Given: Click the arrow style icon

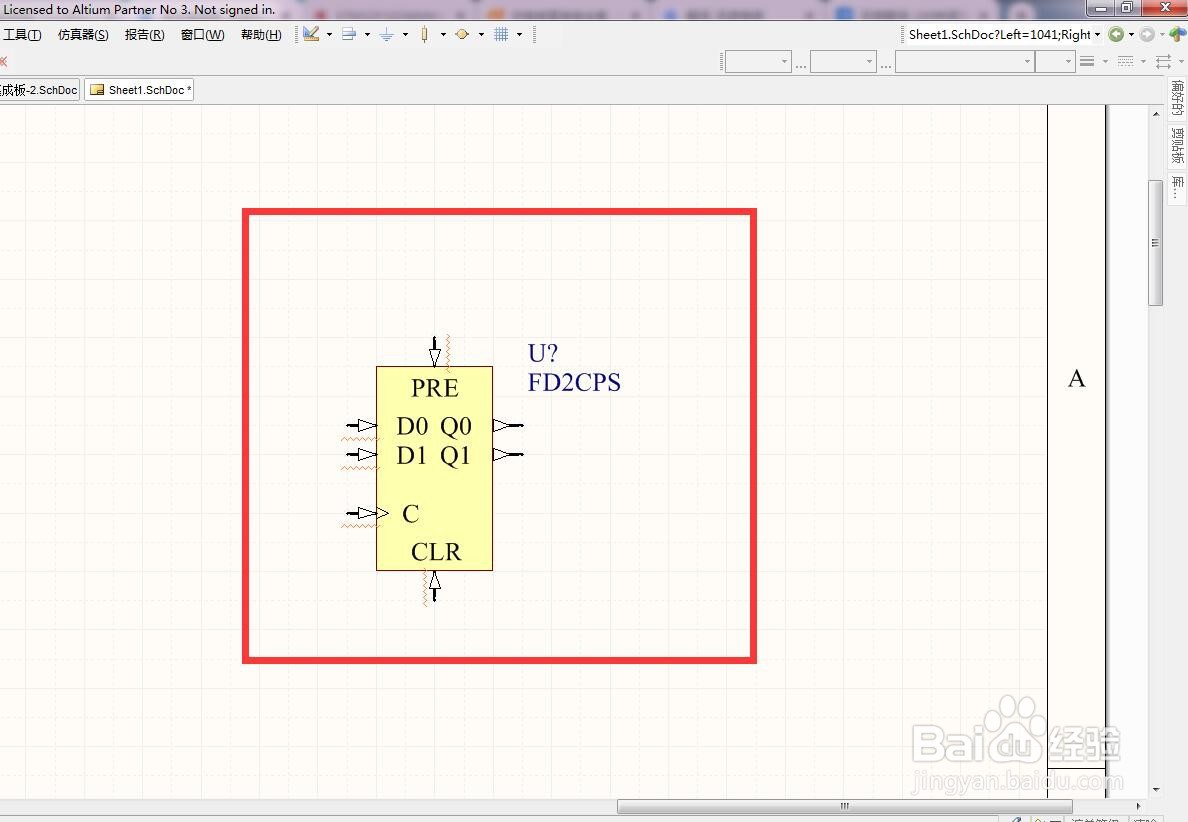Looking at the screenshot, I should click(1164, 61).
